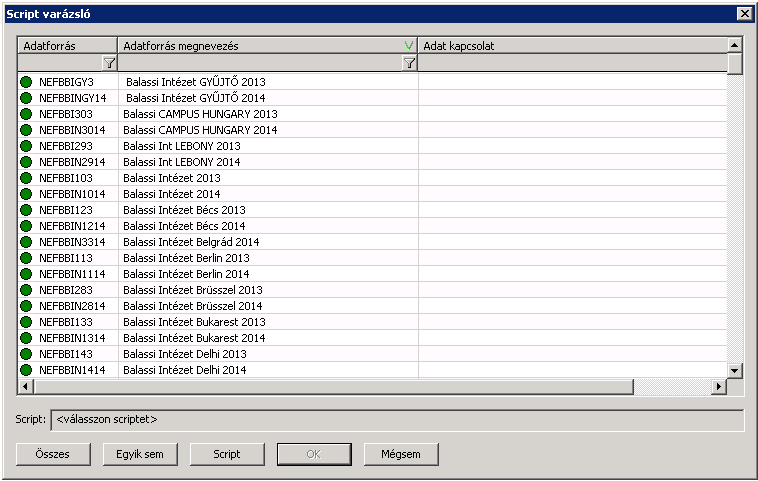Click the vertical scrollbar up arrow

pos(735,45)
